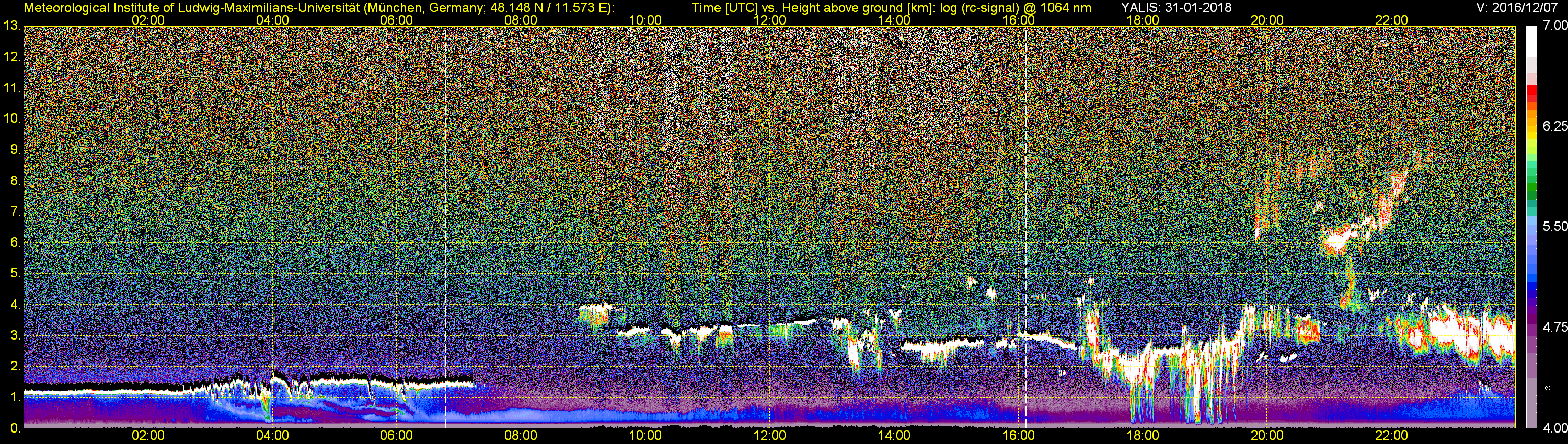
Task: Click the top 22:00 time axis label
Action: pos(1391,20)
